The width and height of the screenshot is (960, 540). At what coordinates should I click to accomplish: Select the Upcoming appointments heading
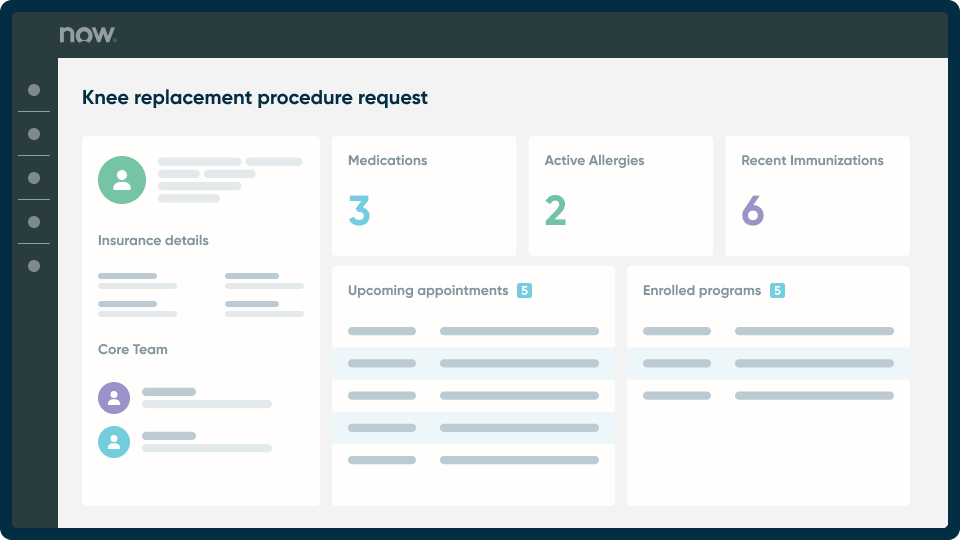click(x=428, y=291)
